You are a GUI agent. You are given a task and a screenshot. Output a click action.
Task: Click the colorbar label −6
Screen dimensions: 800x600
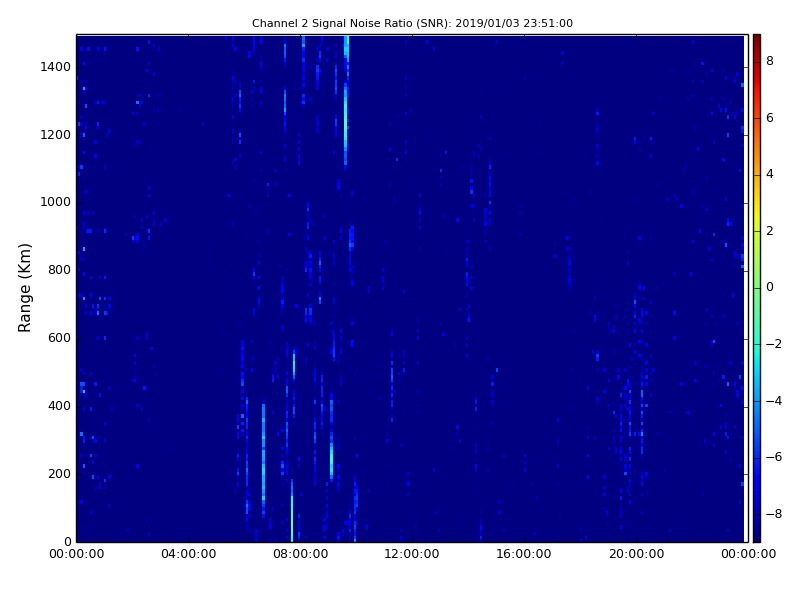(773, 457)
